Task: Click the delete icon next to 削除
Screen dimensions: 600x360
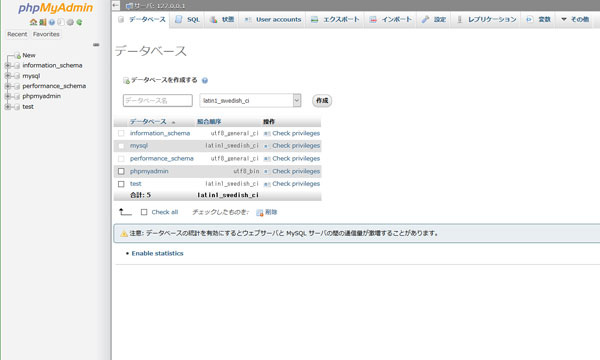Action: (260, 212)
